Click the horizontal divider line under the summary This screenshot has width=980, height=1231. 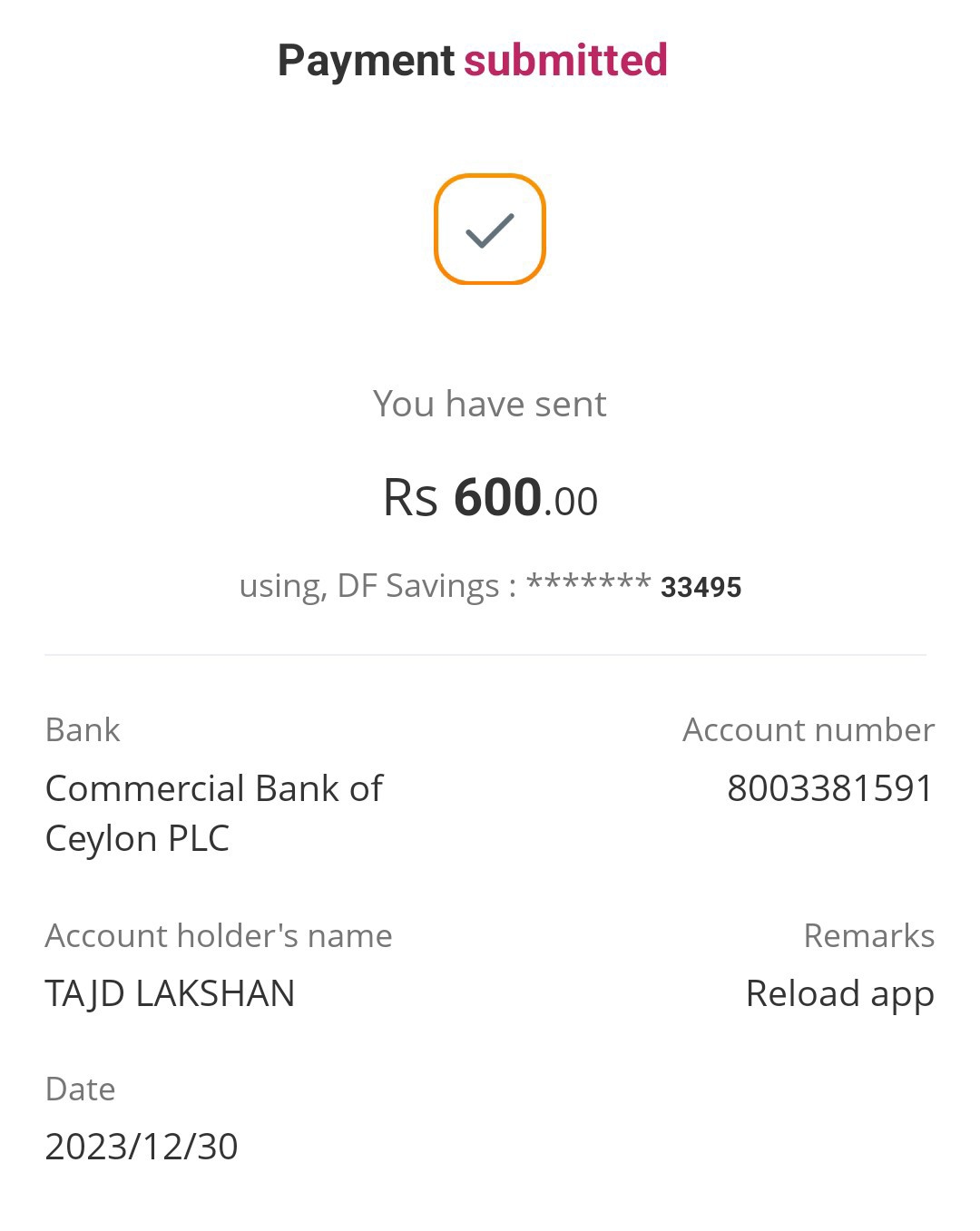[485, 654]
